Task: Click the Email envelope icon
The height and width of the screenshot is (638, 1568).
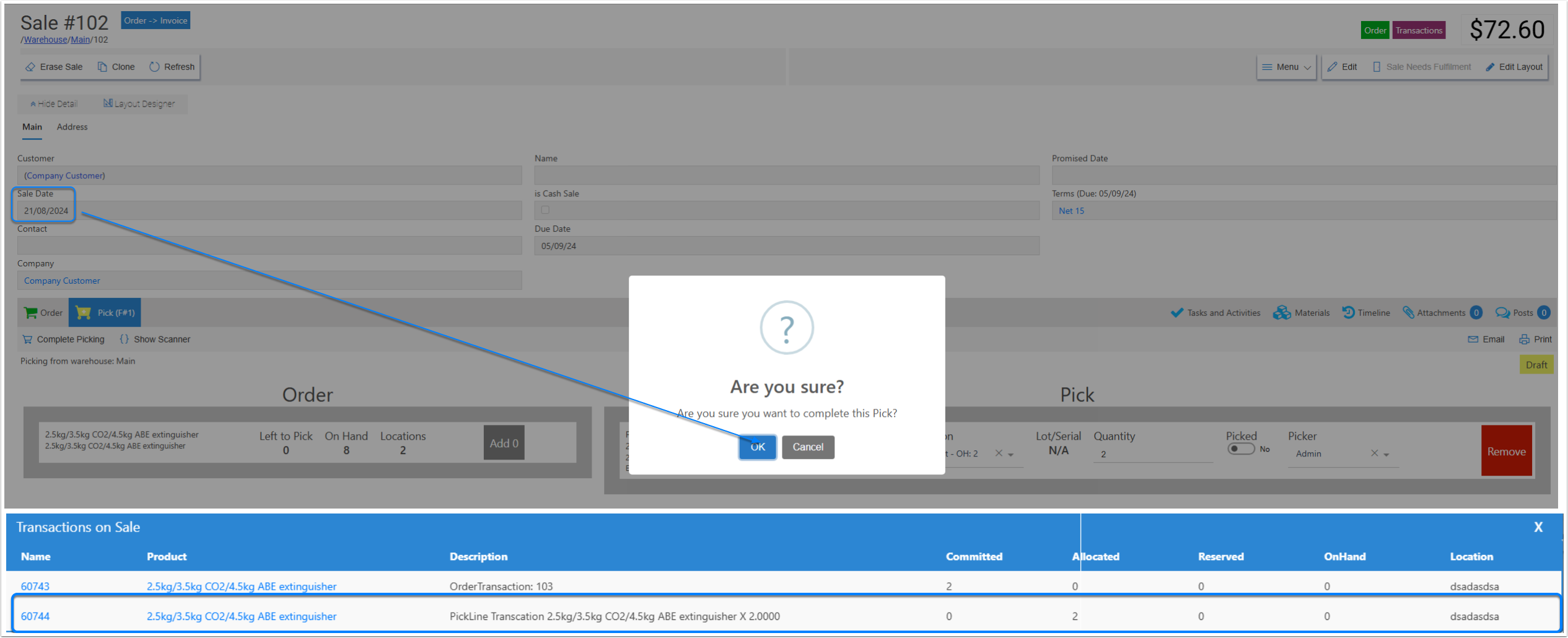Action: 1473,339
